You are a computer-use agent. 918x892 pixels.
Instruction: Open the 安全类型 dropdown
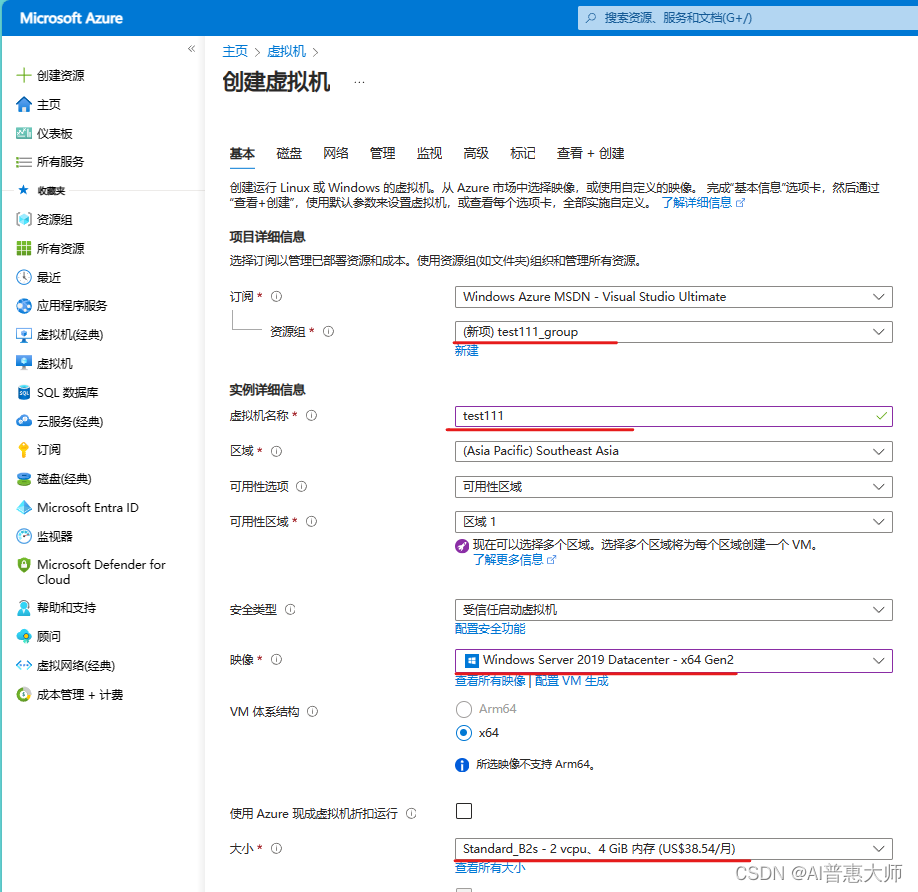[673, 610]
